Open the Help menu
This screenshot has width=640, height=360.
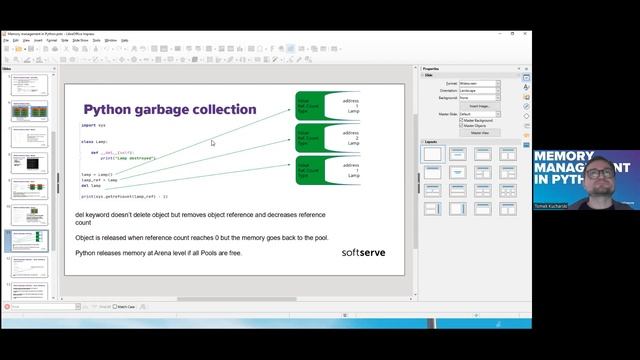tap(124, 40)
